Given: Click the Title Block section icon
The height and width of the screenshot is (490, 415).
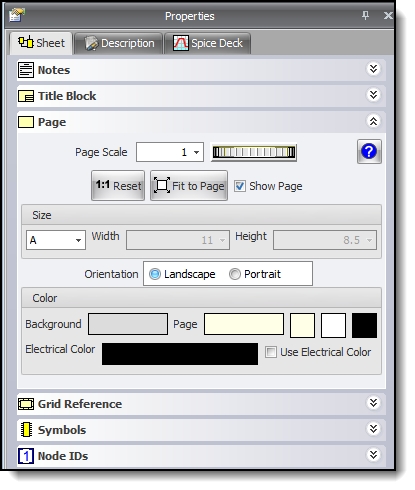Looking at the screenshot, I should 26,96.
